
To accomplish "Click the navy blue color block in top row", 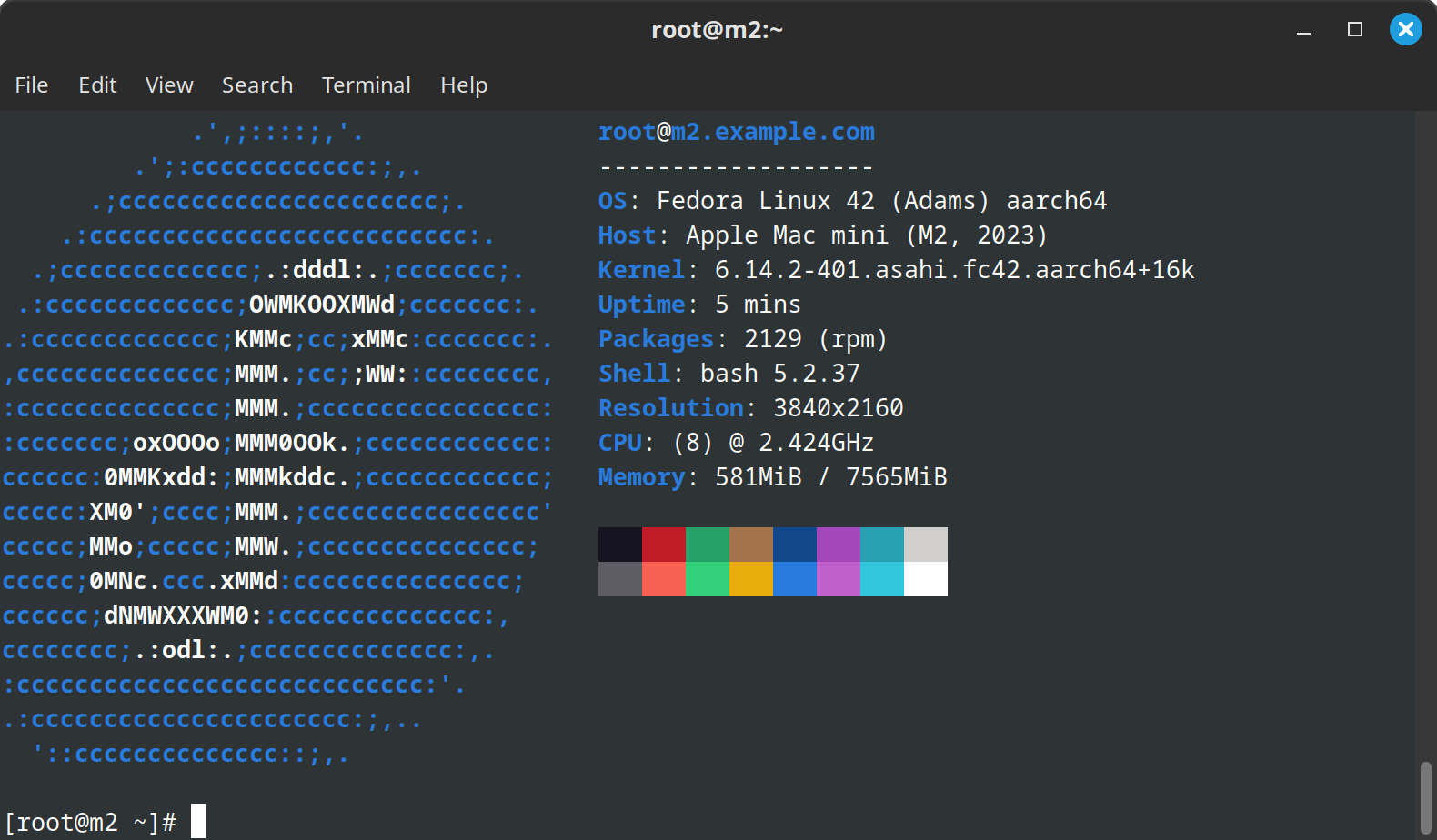I will tap(795, 545).
